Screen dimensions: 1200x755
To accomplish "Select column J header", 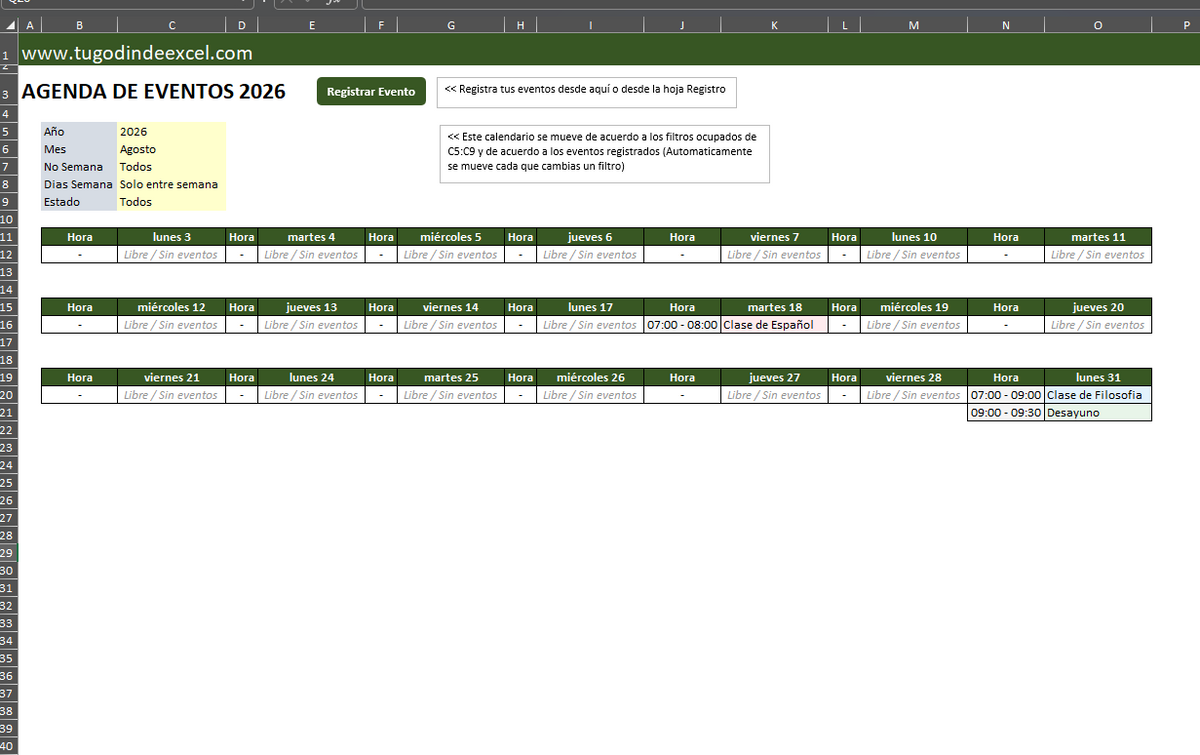I will coord(682,26).
